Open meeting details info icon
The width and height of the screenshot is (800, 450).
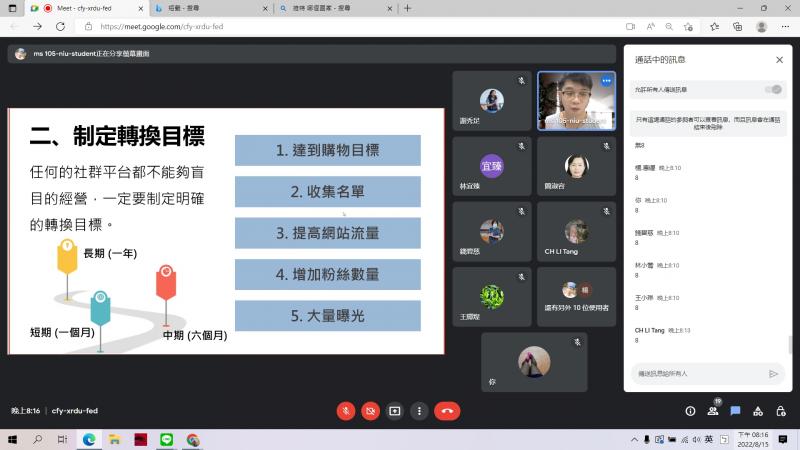[690, 411]
